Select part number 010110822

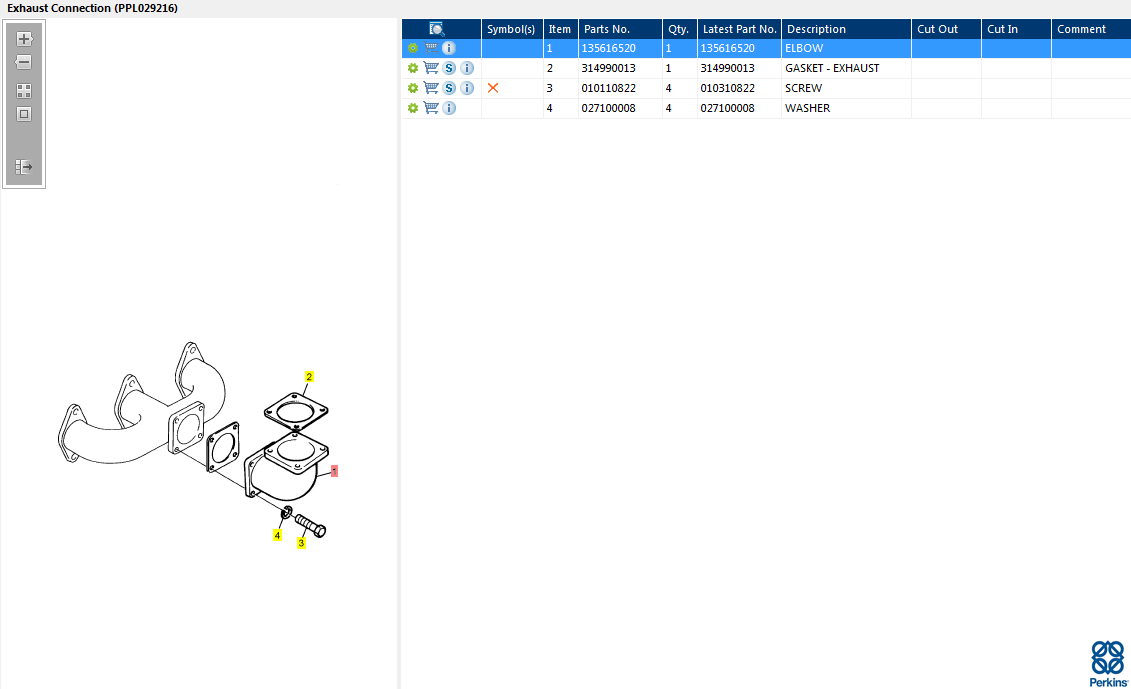click(x=609, y=88)
